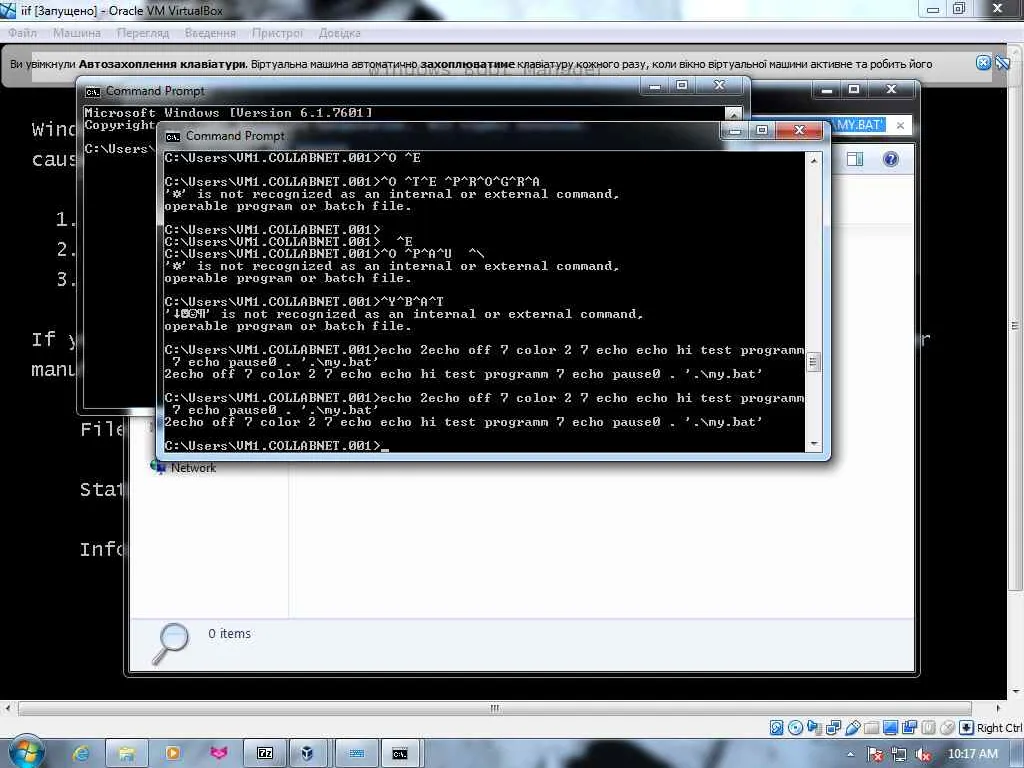The image size is (1024, 768).
Task: Open Action Center flag tray icon
Action: click(x=876, y=754)
